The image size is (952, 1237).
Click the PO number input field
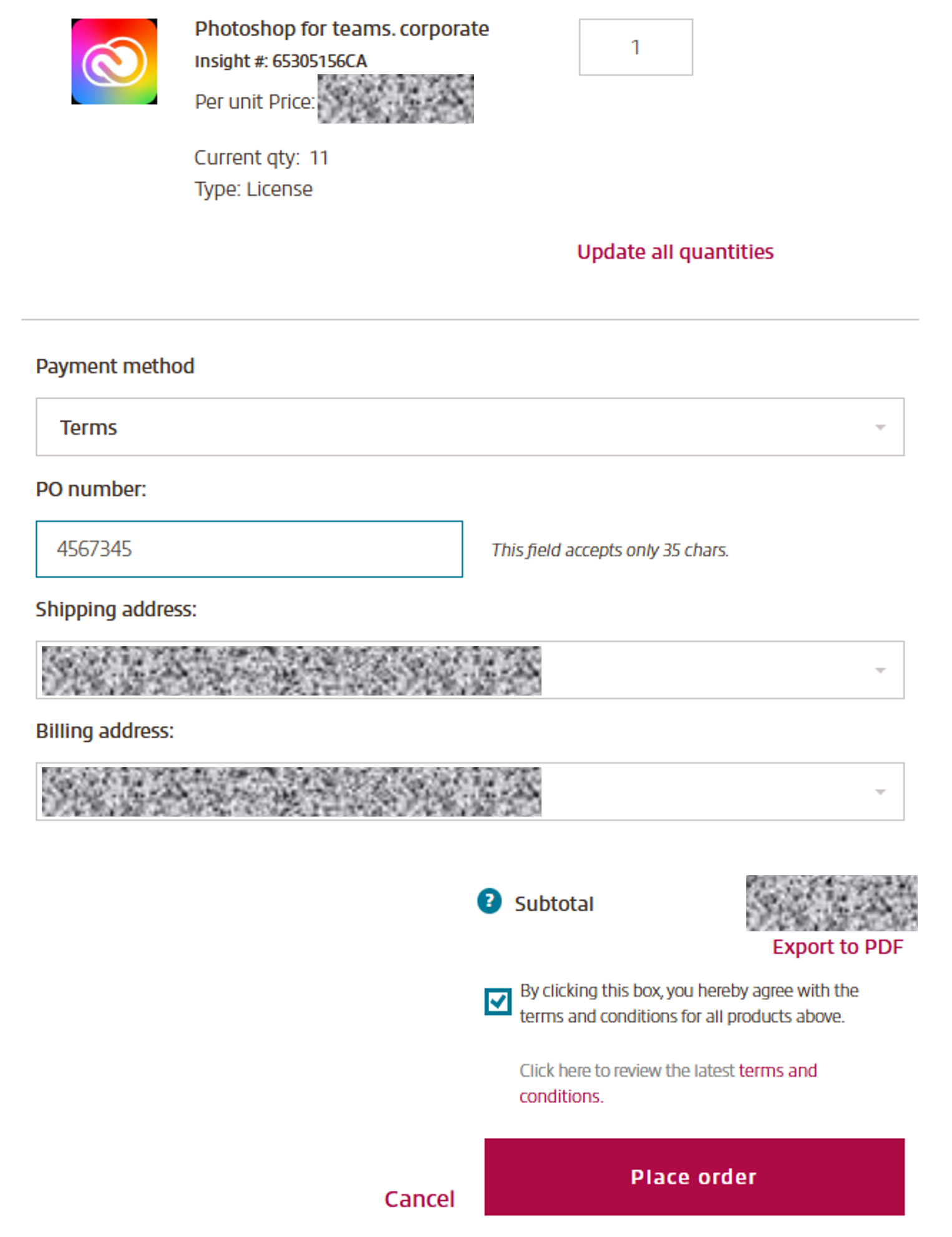point(249,548)
